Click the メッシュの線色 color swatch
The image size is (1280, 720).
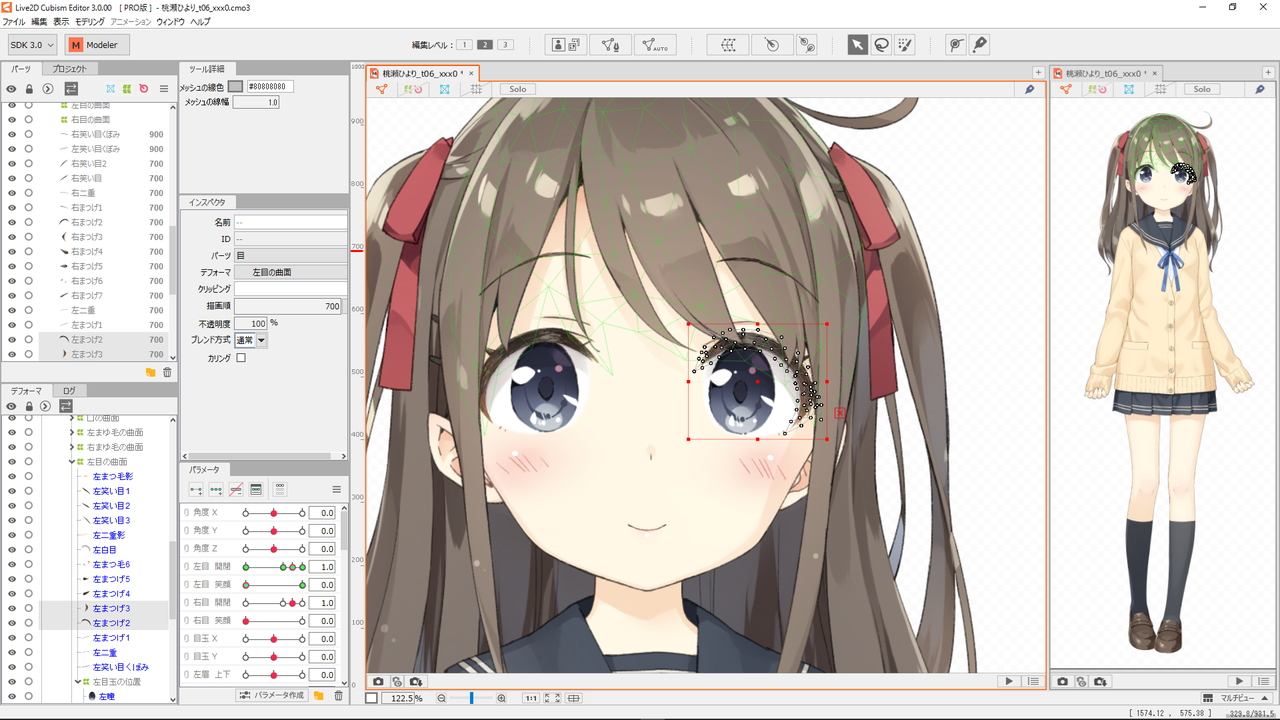(x=235, y=87)
